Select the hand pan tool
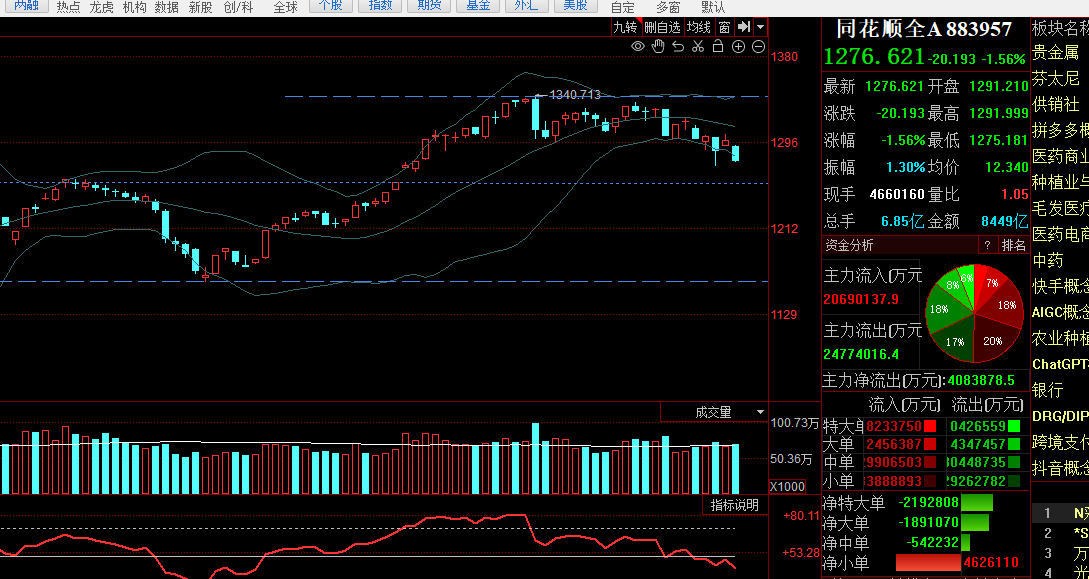 tap(658, 47)
